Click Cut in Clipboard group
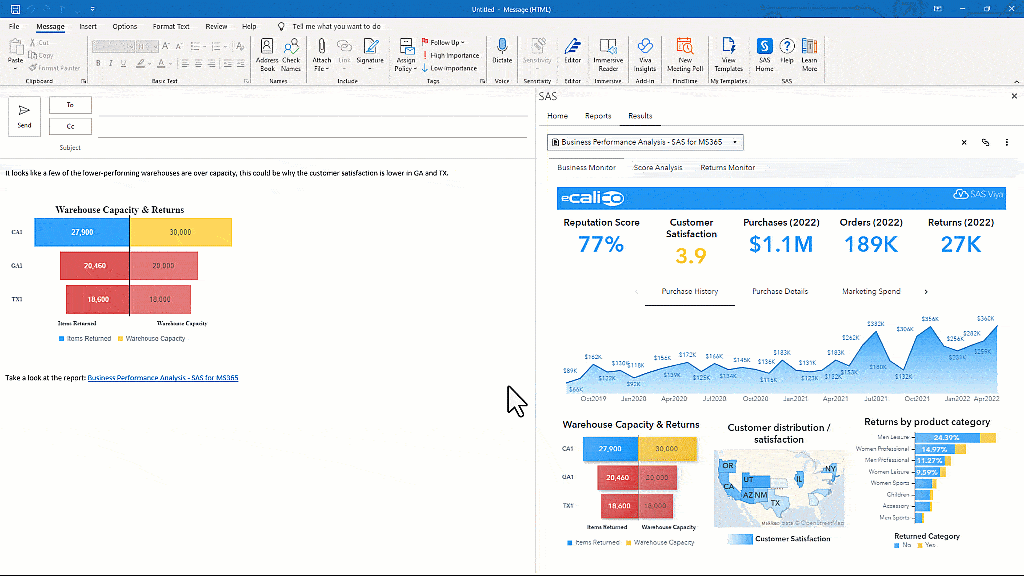 [x=39, y=42]
